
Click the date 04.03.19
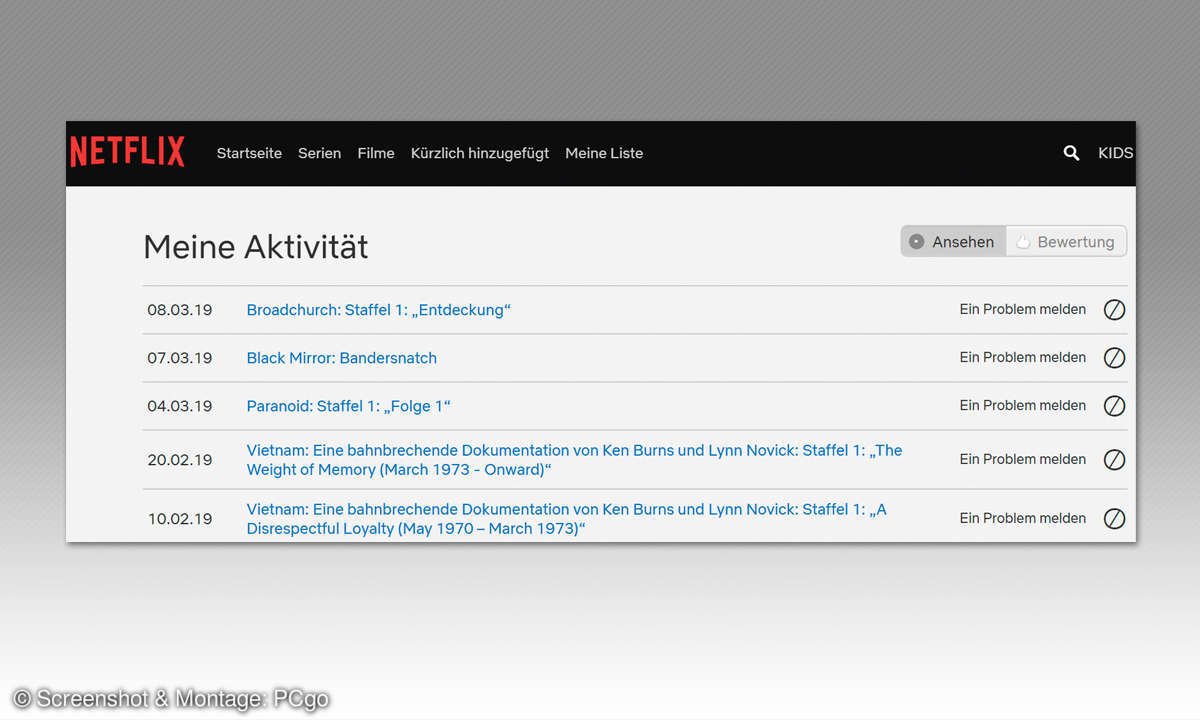click(180, 406)
